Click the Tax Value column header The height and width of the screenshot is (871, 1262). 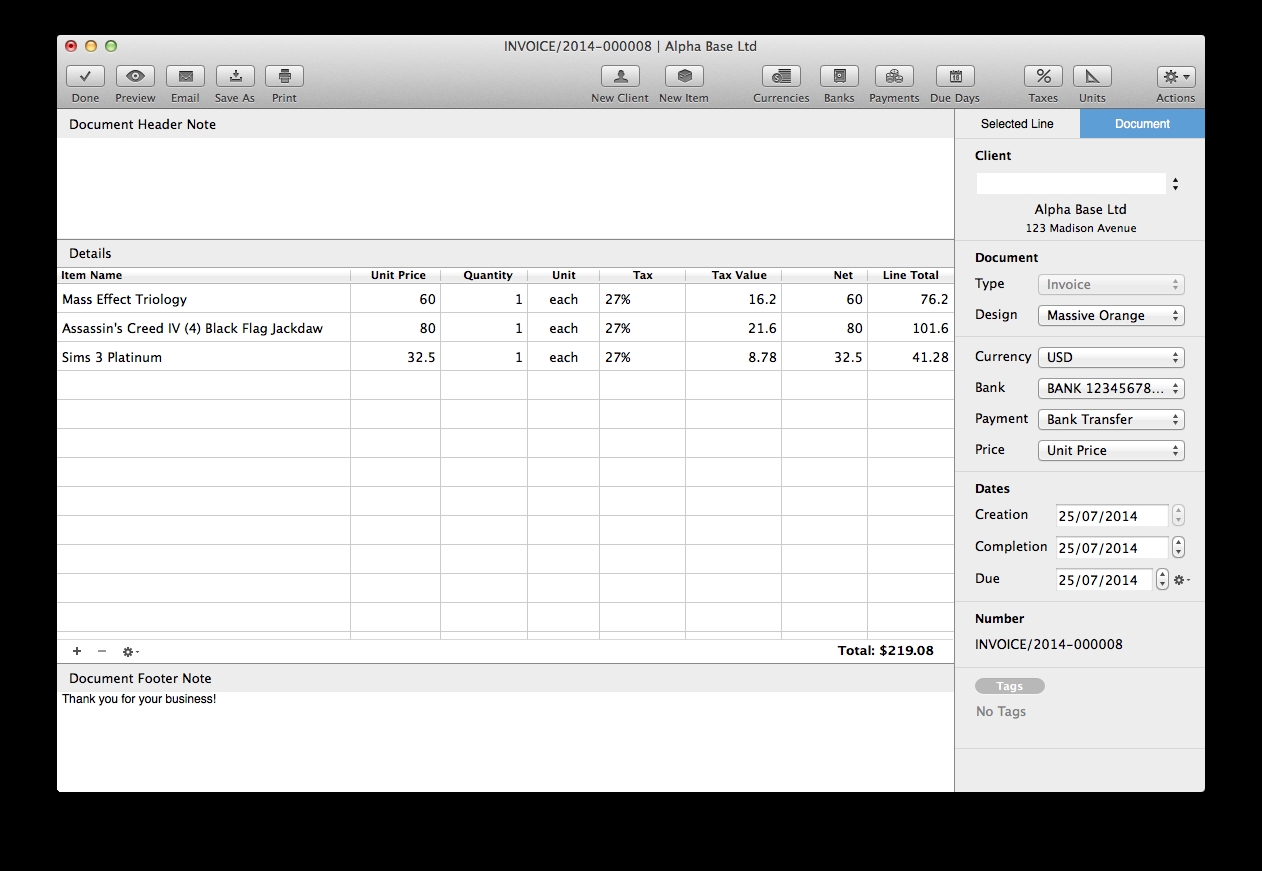[734, 275]
